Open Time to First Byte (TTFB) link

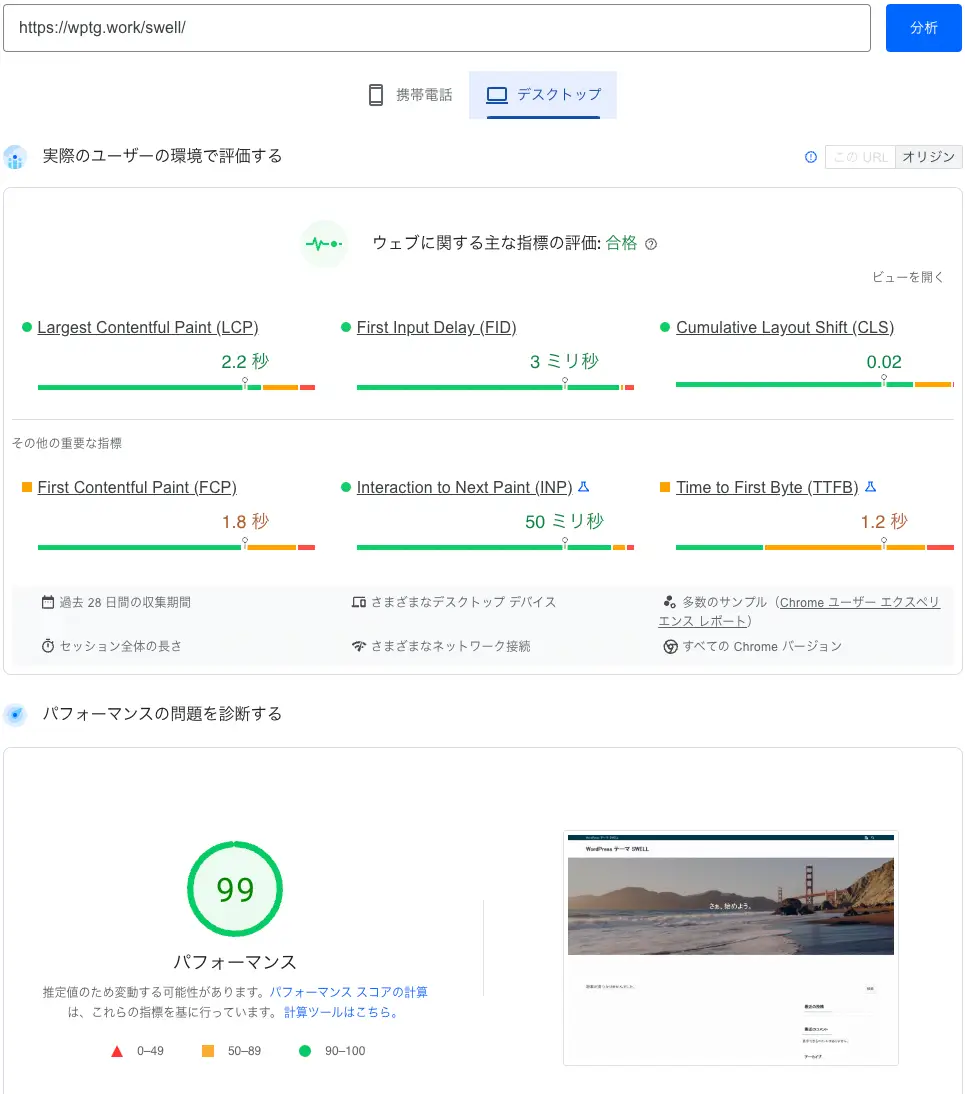coord(767,487)
